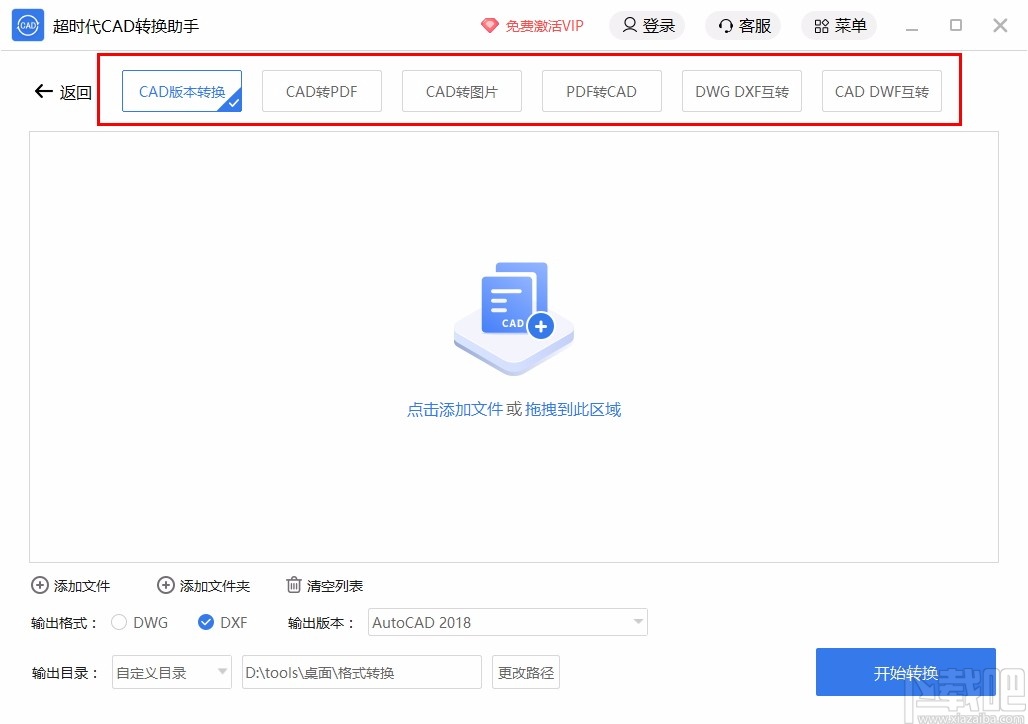The width and height of the screenshot is (1028, 724).
Task: Open the 菜单 menu
Action: 839,26
